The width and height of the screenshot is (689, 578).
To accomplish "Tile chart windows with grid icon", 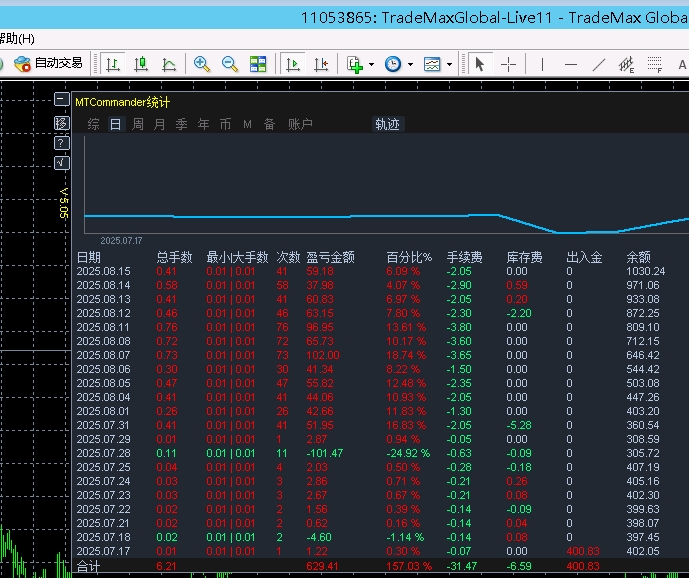I will click(x=258, y=64).
